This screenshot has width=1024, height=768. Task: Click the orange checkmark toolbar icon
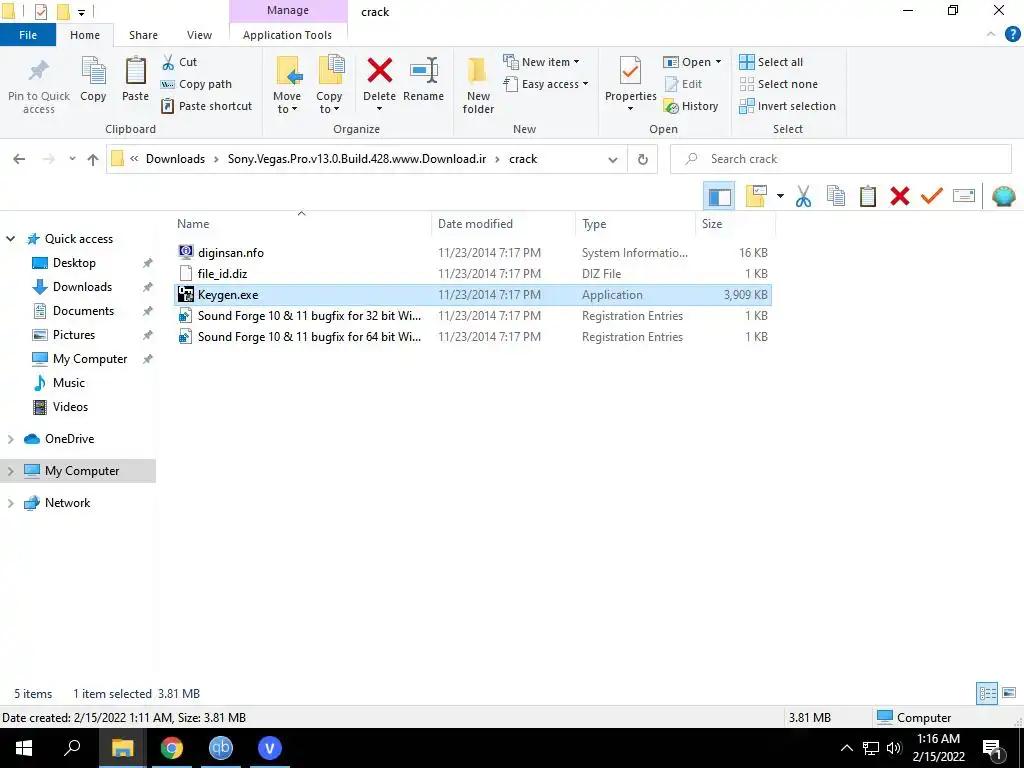[x=931, y=195]
